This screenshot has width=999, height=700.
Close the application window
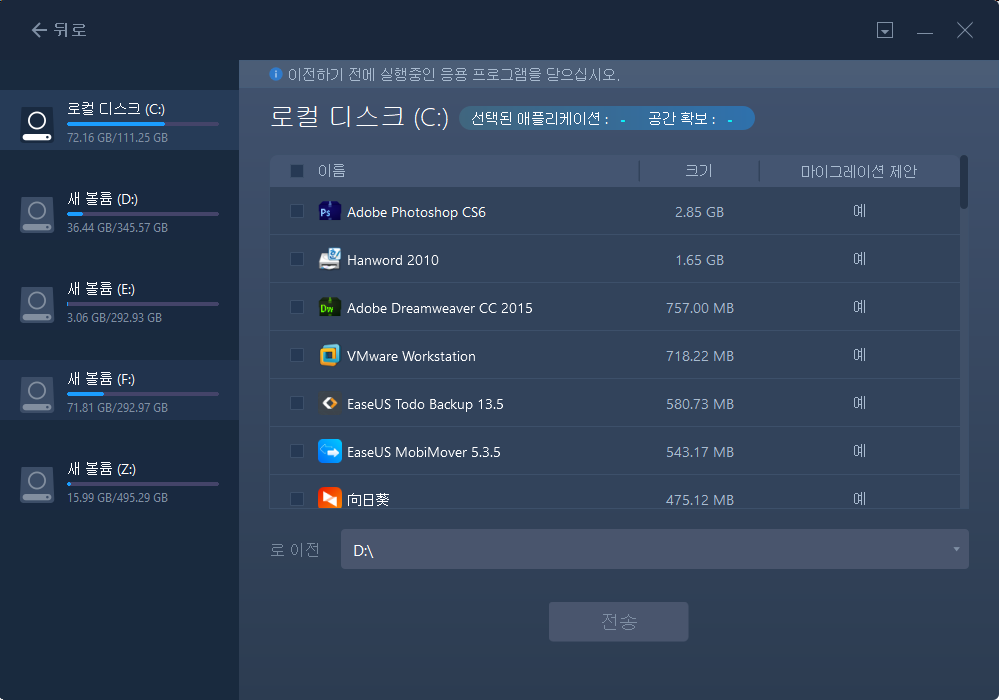click(x=965, y=30)
